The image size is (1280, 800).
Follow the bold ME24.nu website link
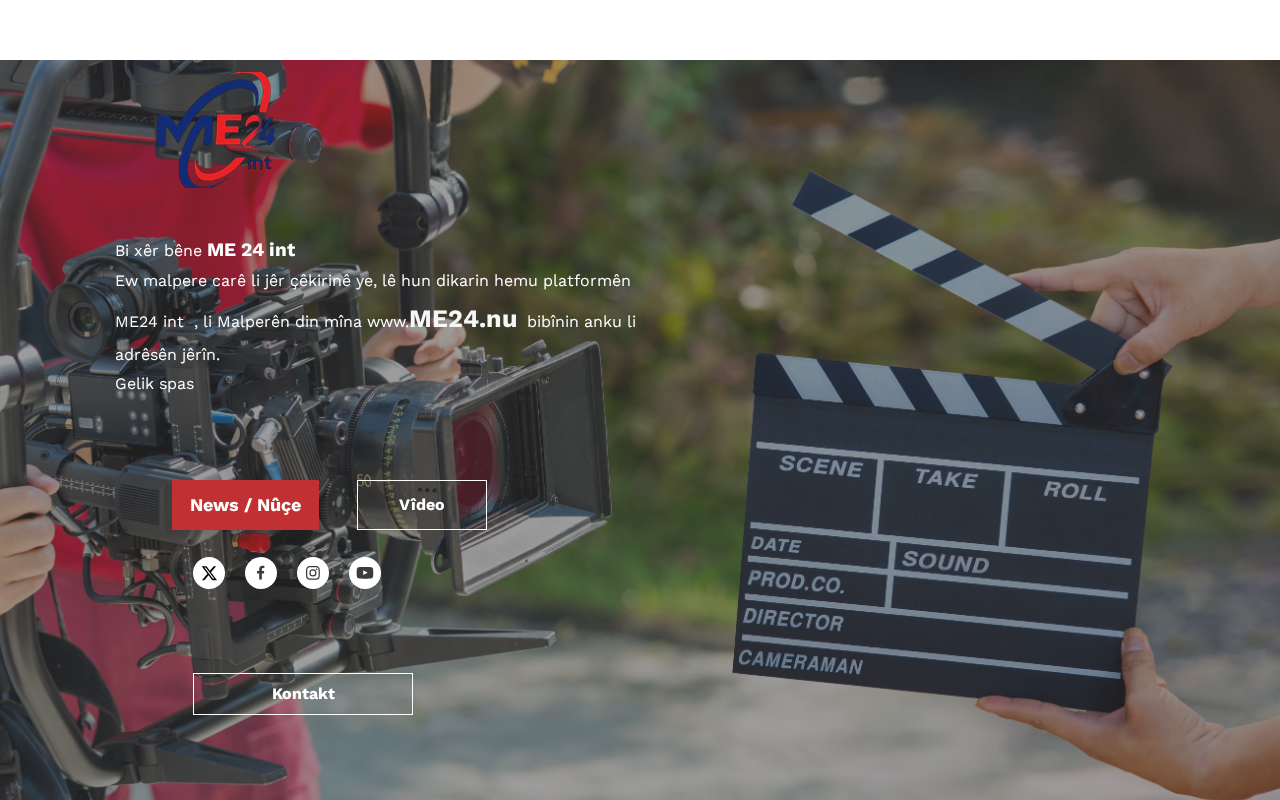click(x=463, y=320)
